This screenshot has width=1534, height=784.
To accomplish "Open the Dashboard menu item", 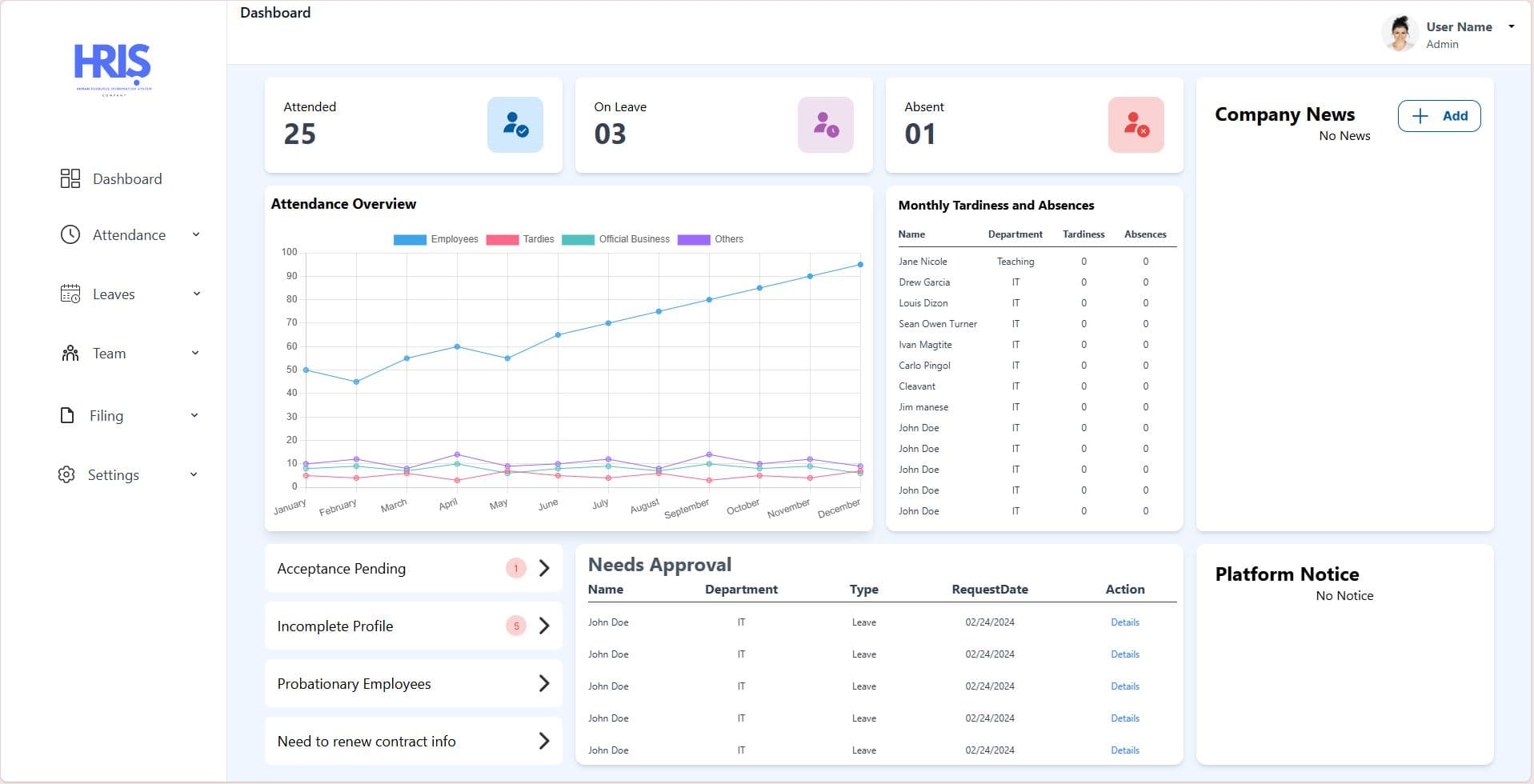I will 127,179.
